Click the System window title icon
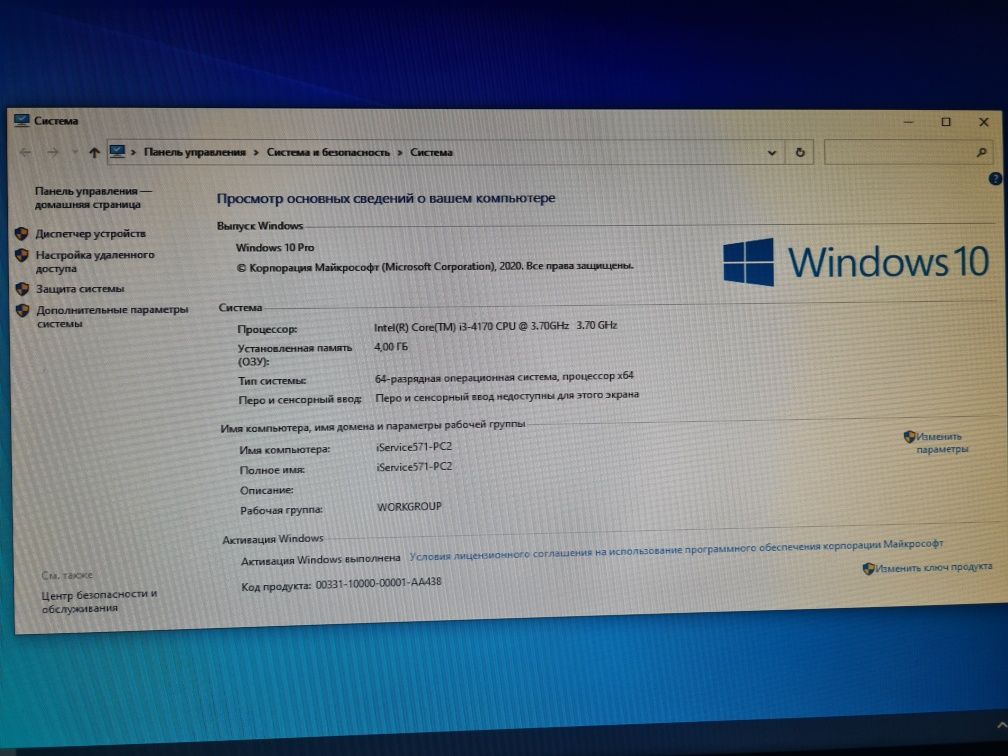Viewport: 1008px width, 756px height. (22, 120)
